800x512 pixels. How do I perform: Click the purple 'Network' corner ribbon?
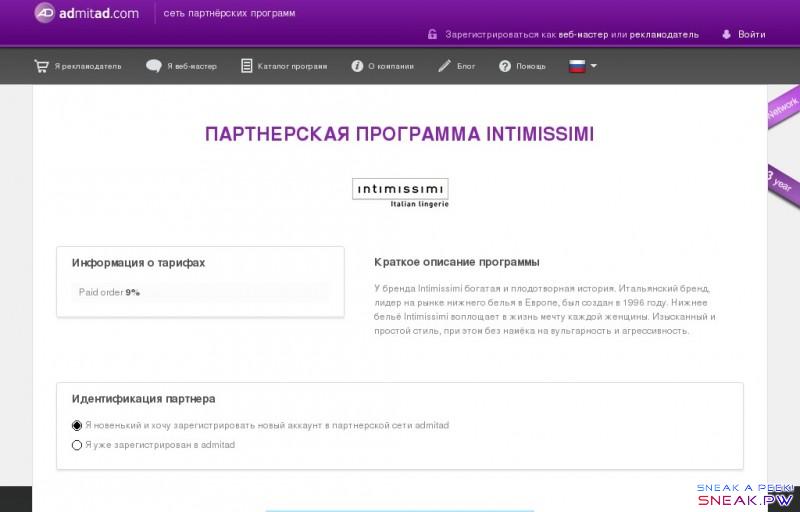(784, 108)
